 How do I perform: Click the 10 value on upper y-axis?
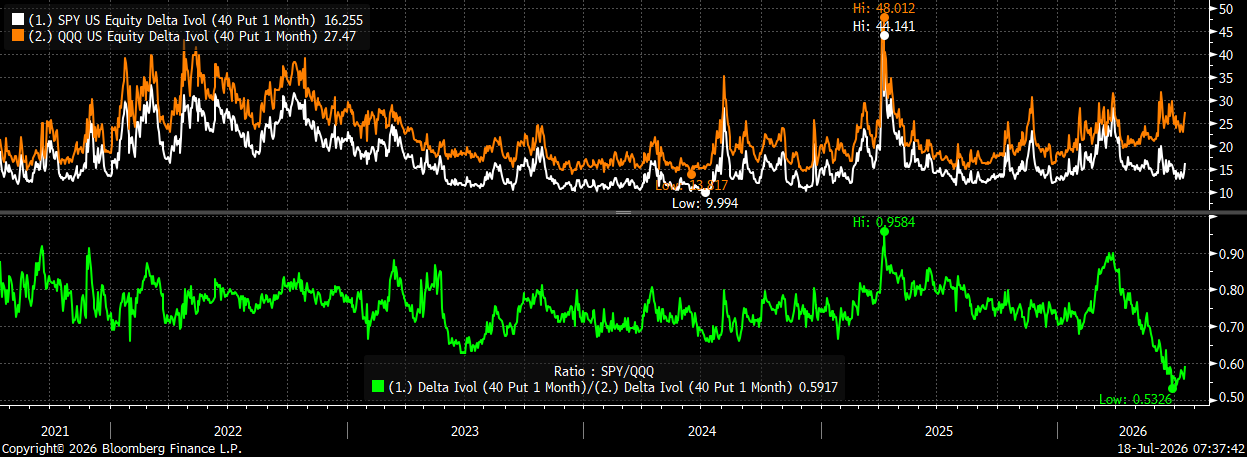point(1225,193)
